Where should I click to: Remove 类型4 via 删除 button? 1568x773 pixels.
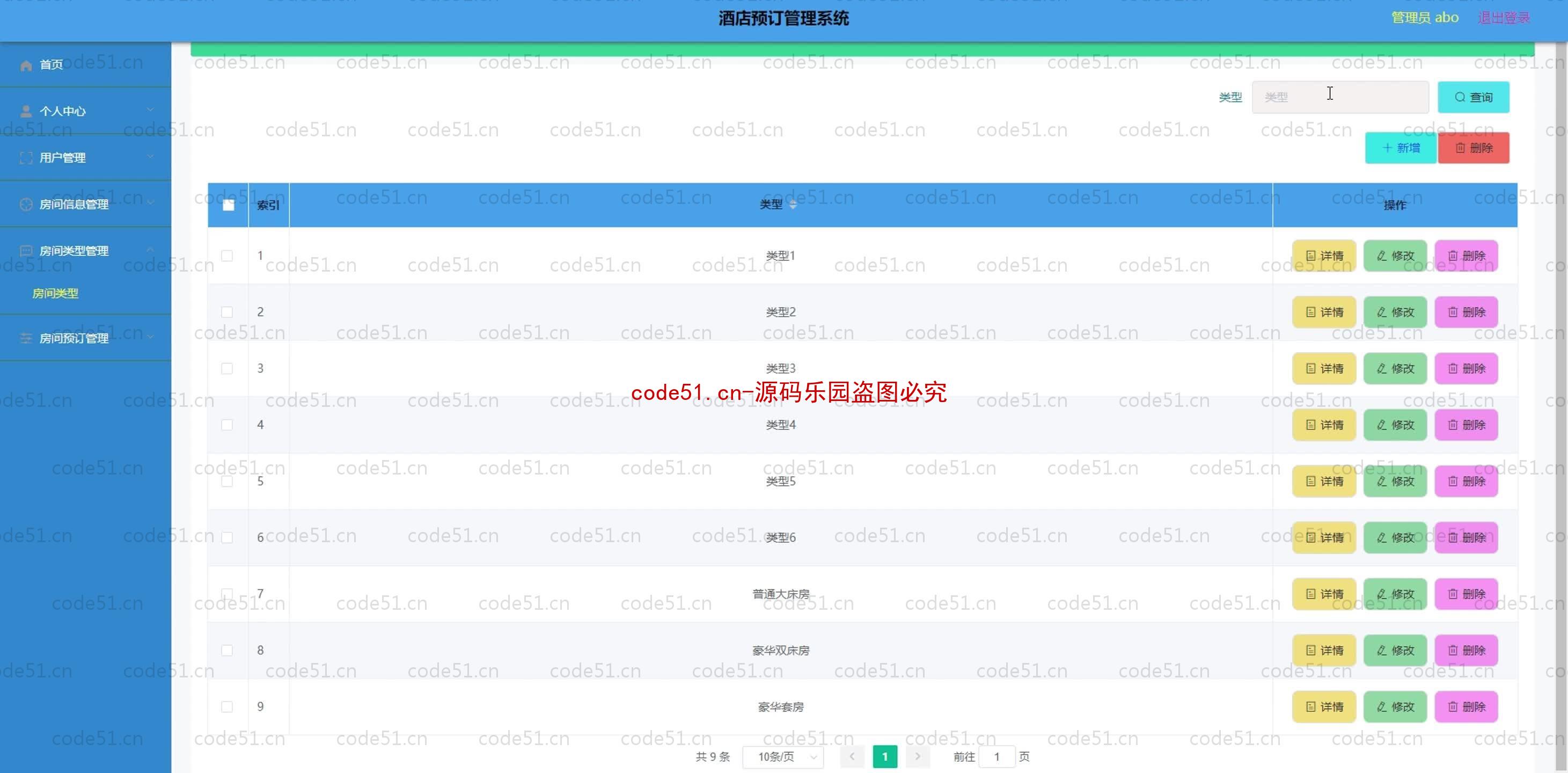click(x=1467, y=425)
